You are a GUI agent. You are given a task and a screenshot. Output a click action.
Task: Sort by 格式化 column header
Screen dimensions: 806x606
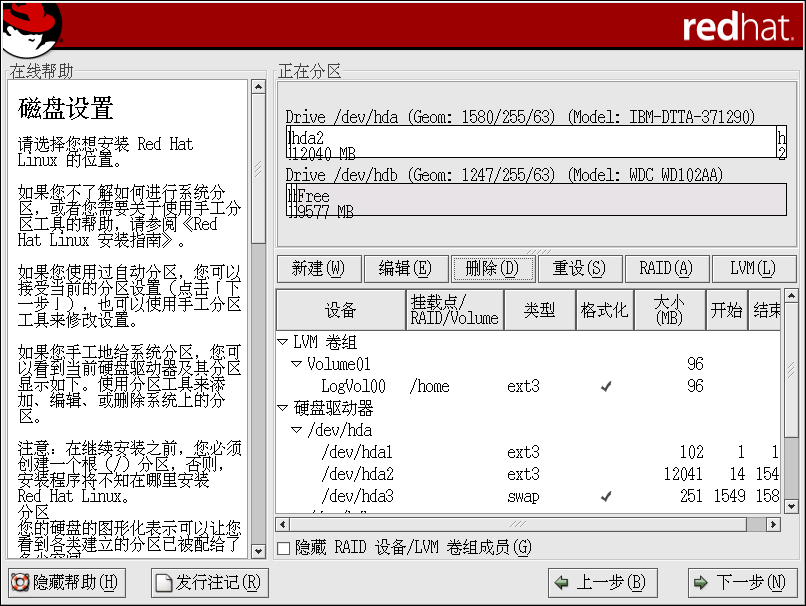coord(605,310)
